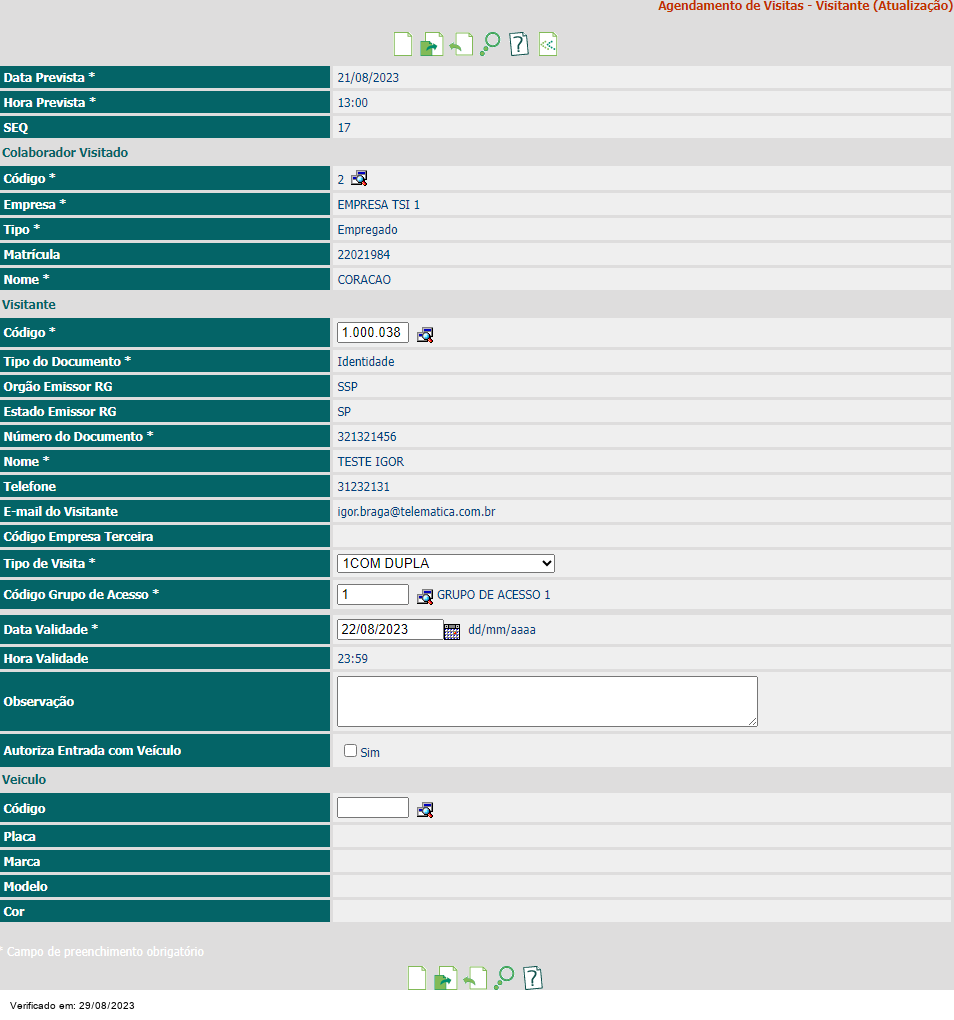Click the Cor label
954x1020 pixels.
(14, 912)
